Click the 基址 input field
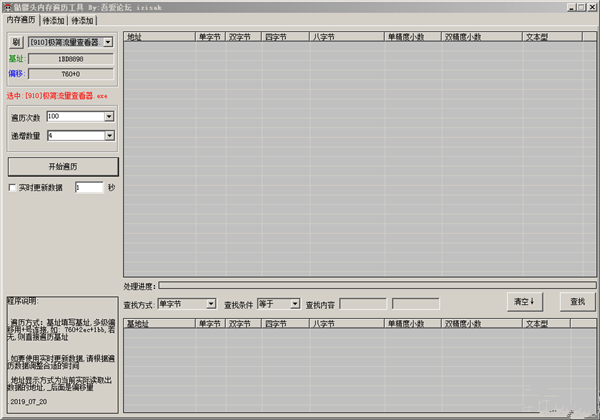 [x=71, y=59]
